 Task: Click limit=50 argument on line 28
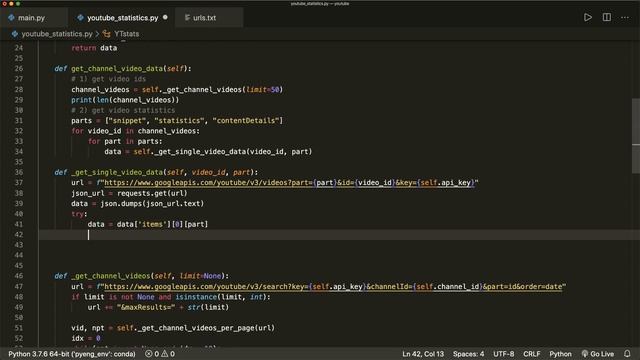(262, 89)
